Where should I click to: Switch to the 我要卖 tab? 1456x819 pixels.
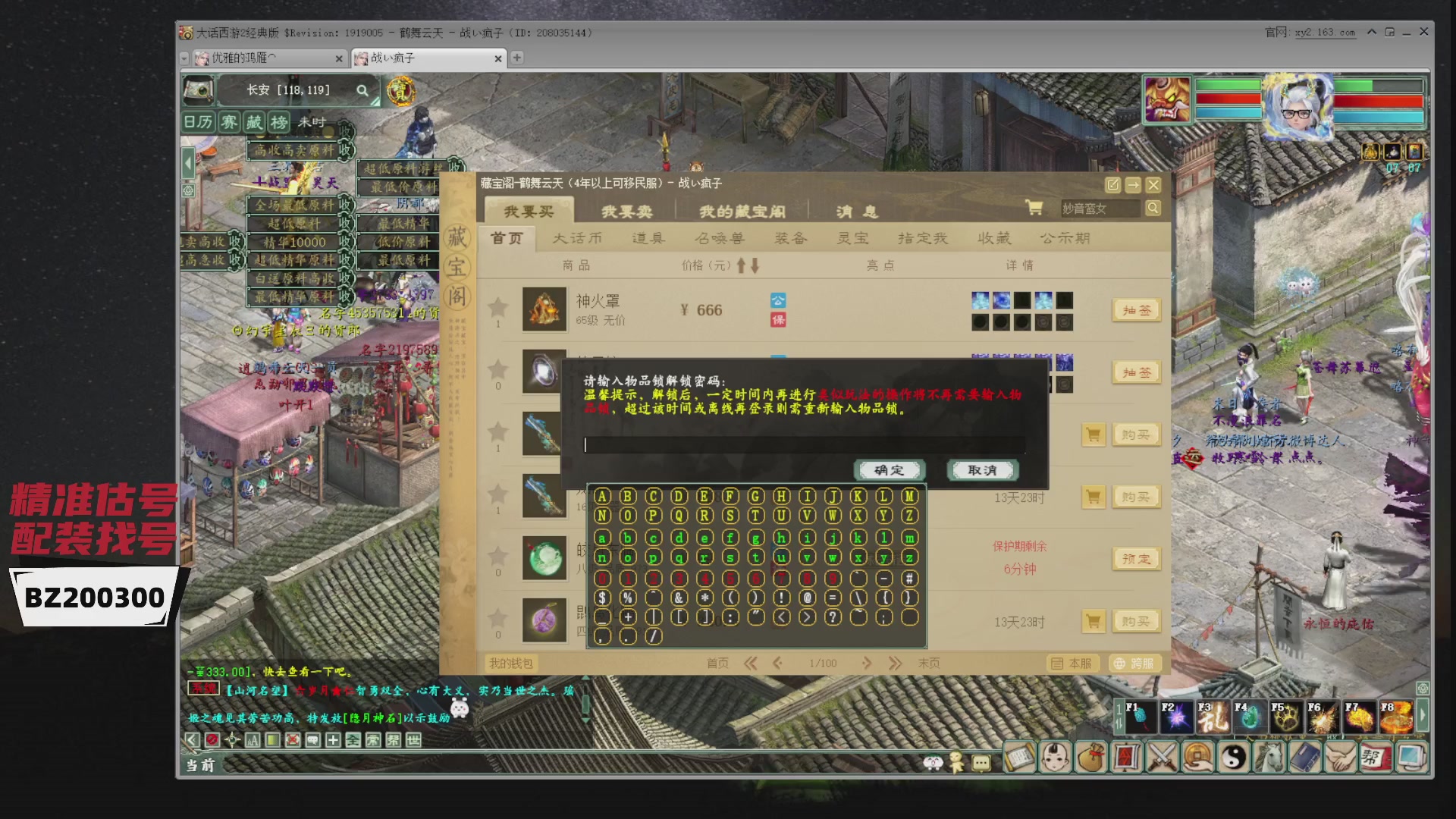click(x=626, y=212)
